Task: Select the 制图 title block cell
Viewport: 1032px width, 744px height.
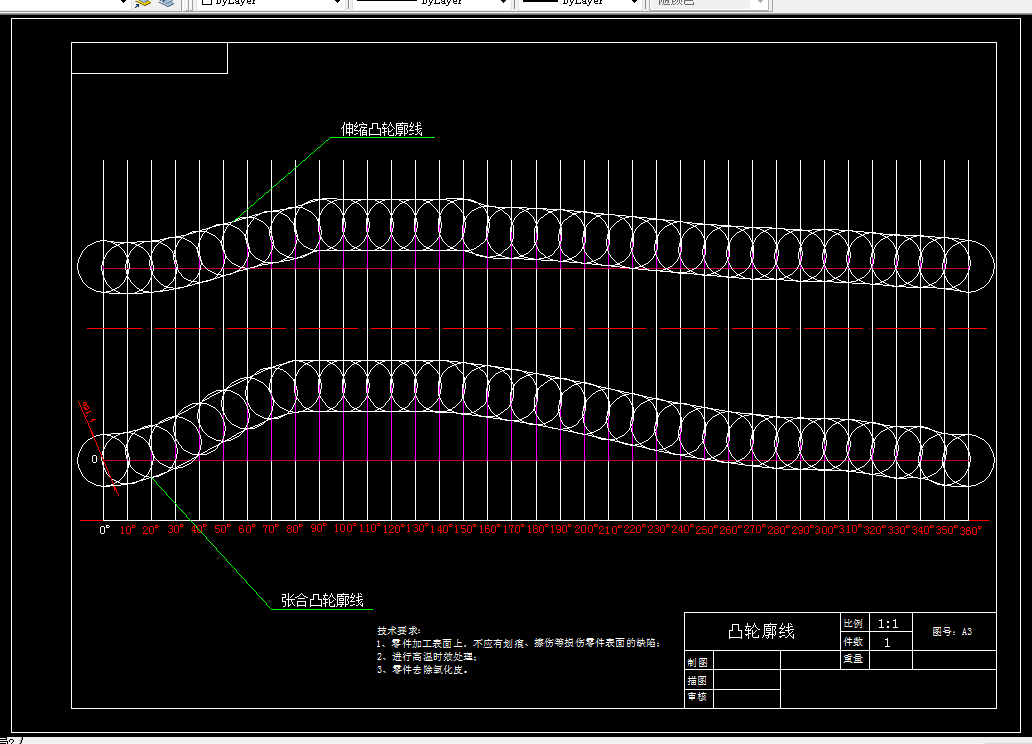Action: tap(698, 662)
